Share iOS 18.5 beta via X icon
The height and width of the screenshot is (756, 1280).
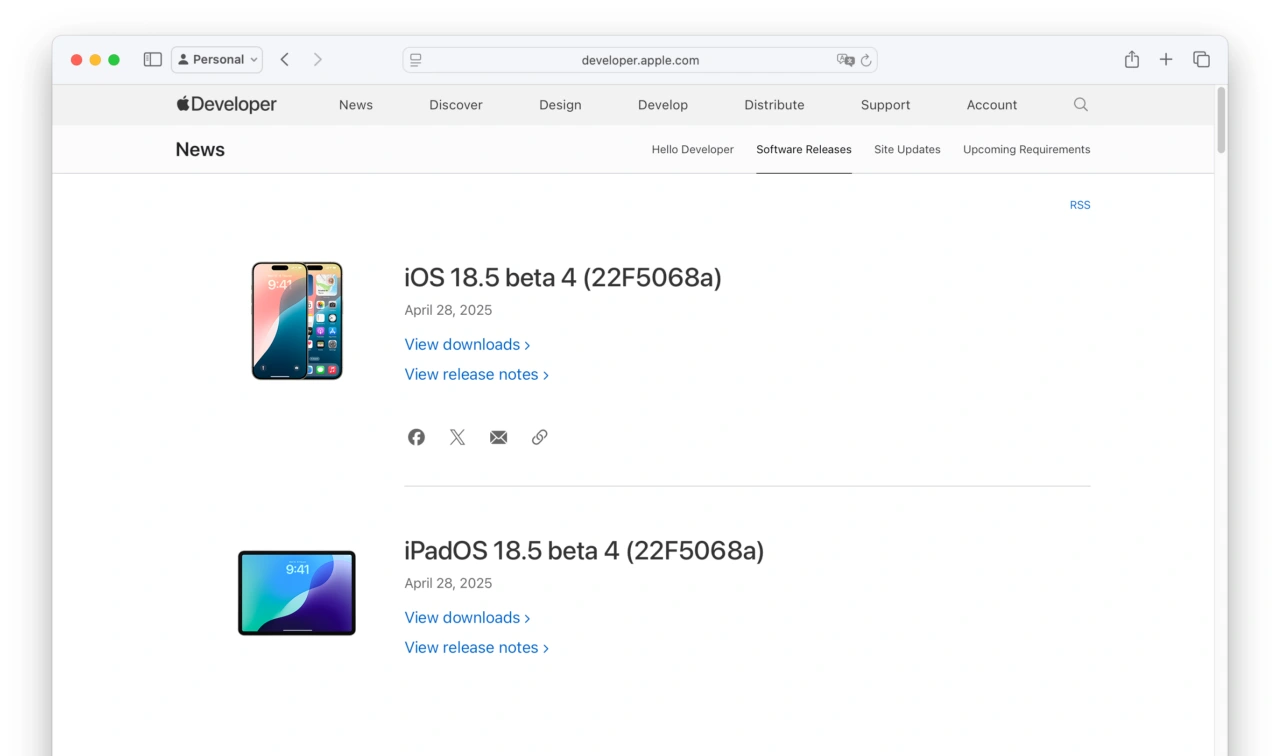457,437
